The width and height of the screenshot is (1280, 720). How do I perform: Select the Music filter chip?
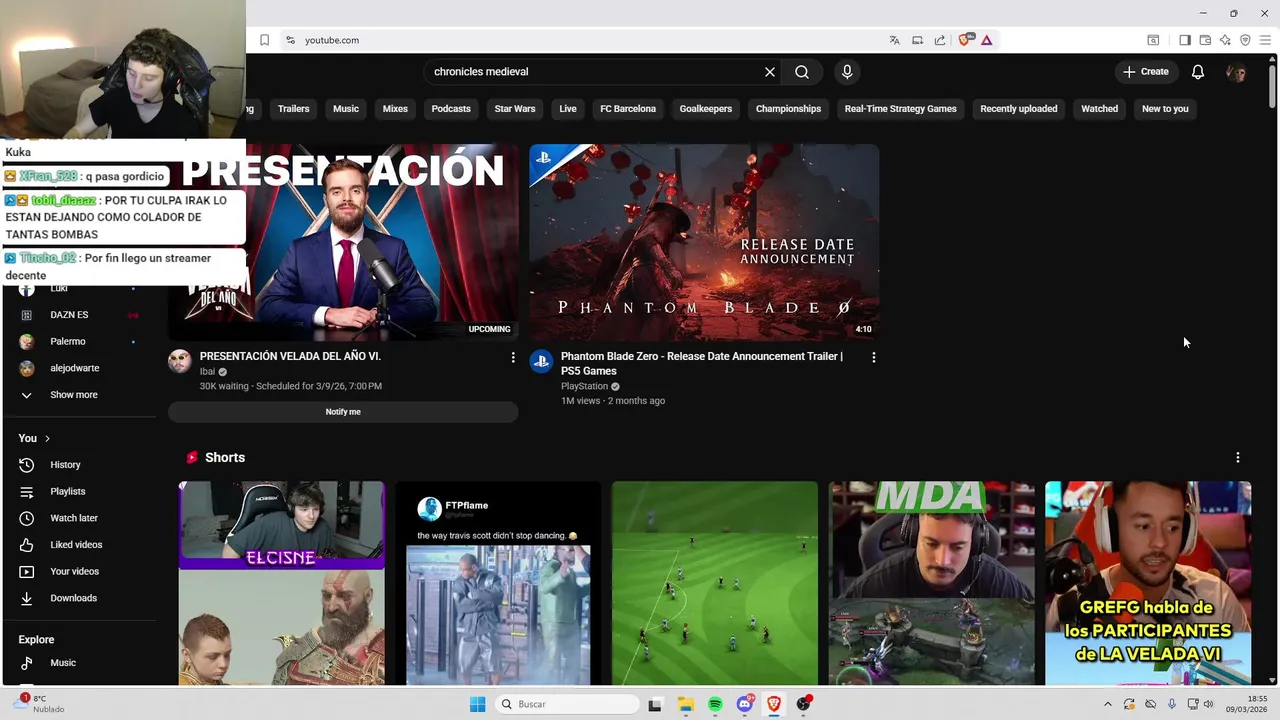[346, 109]
